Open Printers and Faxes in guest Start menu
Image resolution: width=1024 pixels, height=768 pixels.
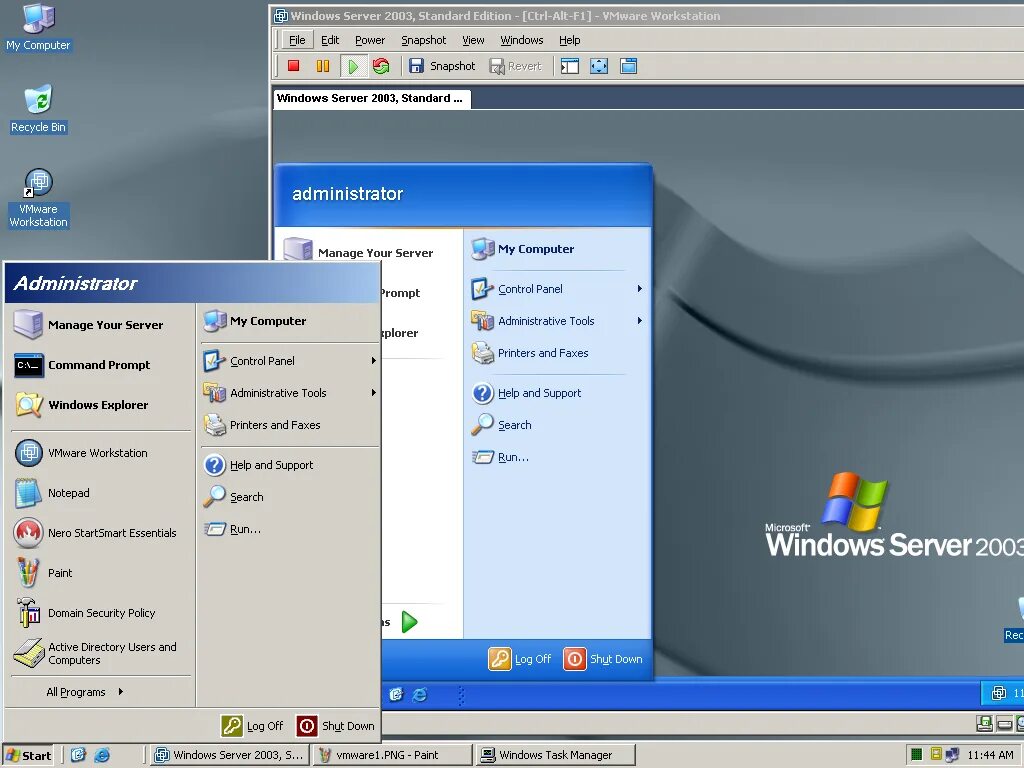click(556, 353)
